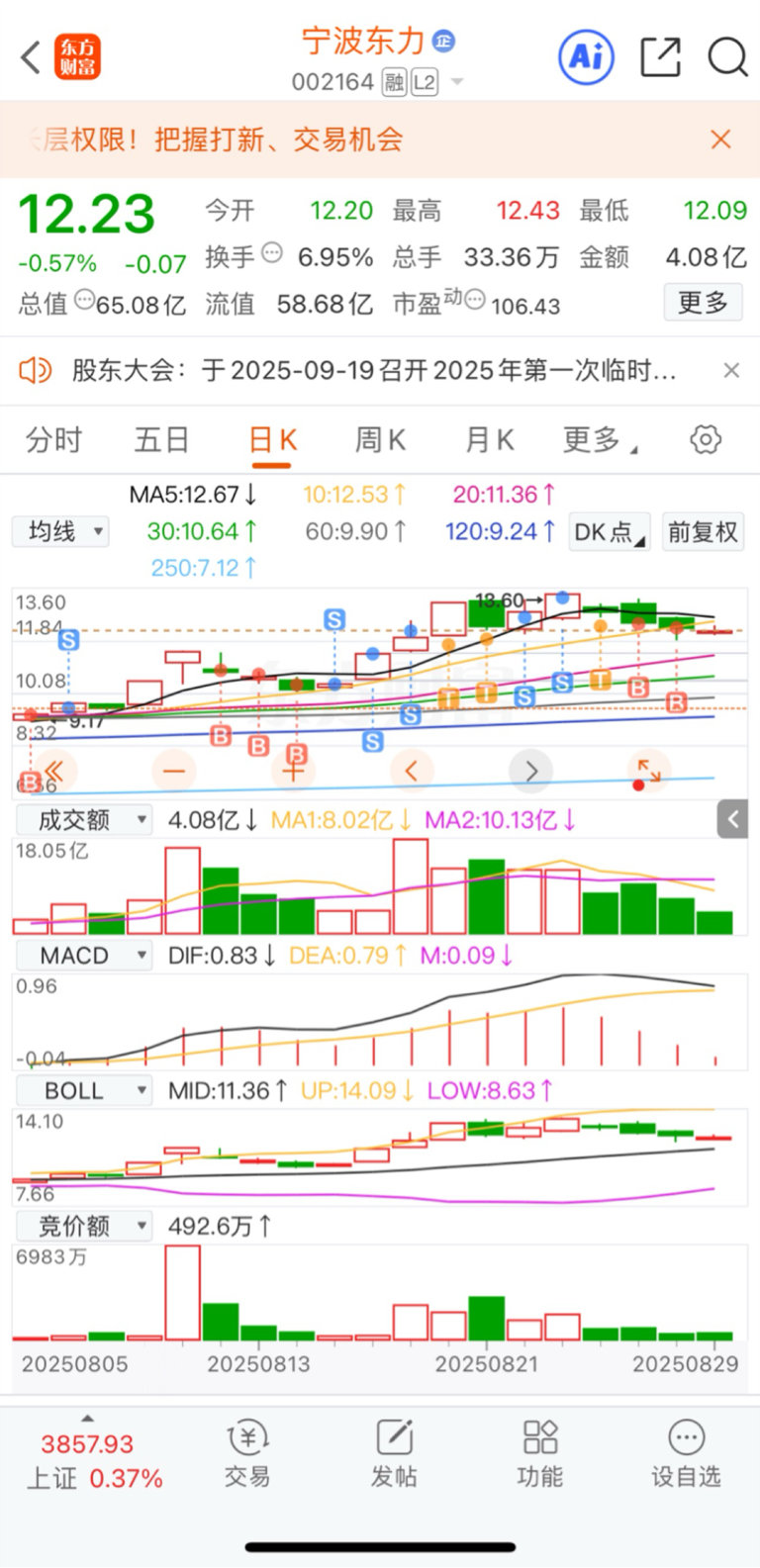
Task: Switch to the 分时 tab
Action: point(54,439)
